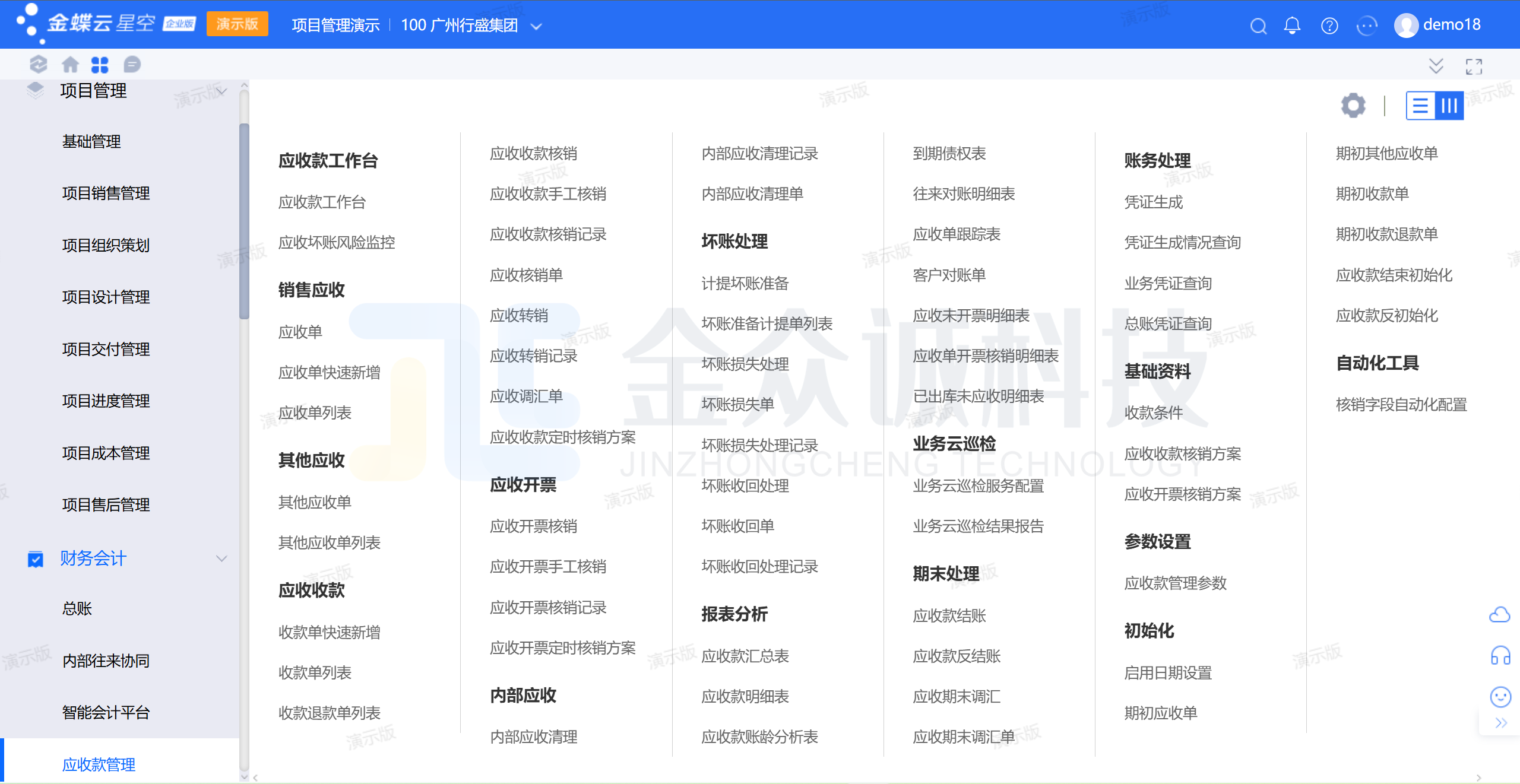Open the headset customer service icon
1520x784 pixels.
click(1500, 656)
